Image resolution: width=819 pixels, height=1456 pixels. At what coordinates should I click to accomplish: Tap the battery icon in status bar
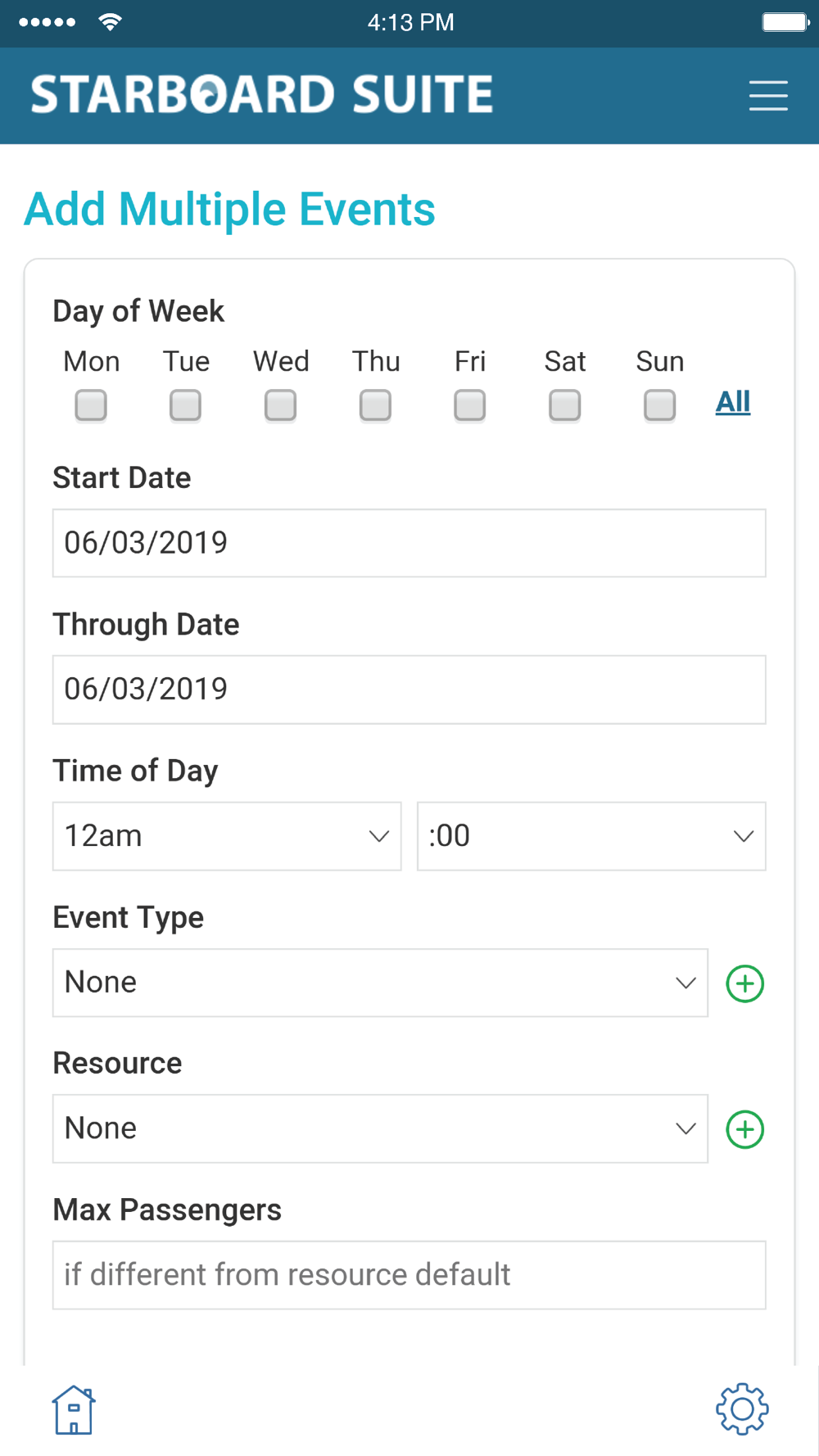click(785, 22)
